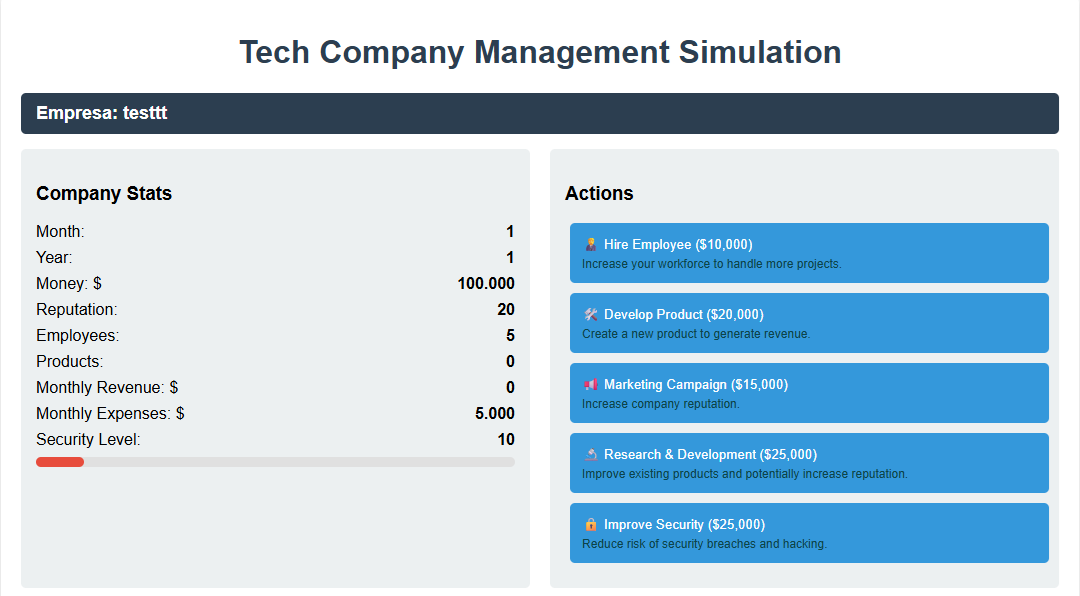Launch the Marketing Campaign ($15,000) action
Image resolution: width=1080 pixels, height=596 pixels.
[x=809, y=392]
